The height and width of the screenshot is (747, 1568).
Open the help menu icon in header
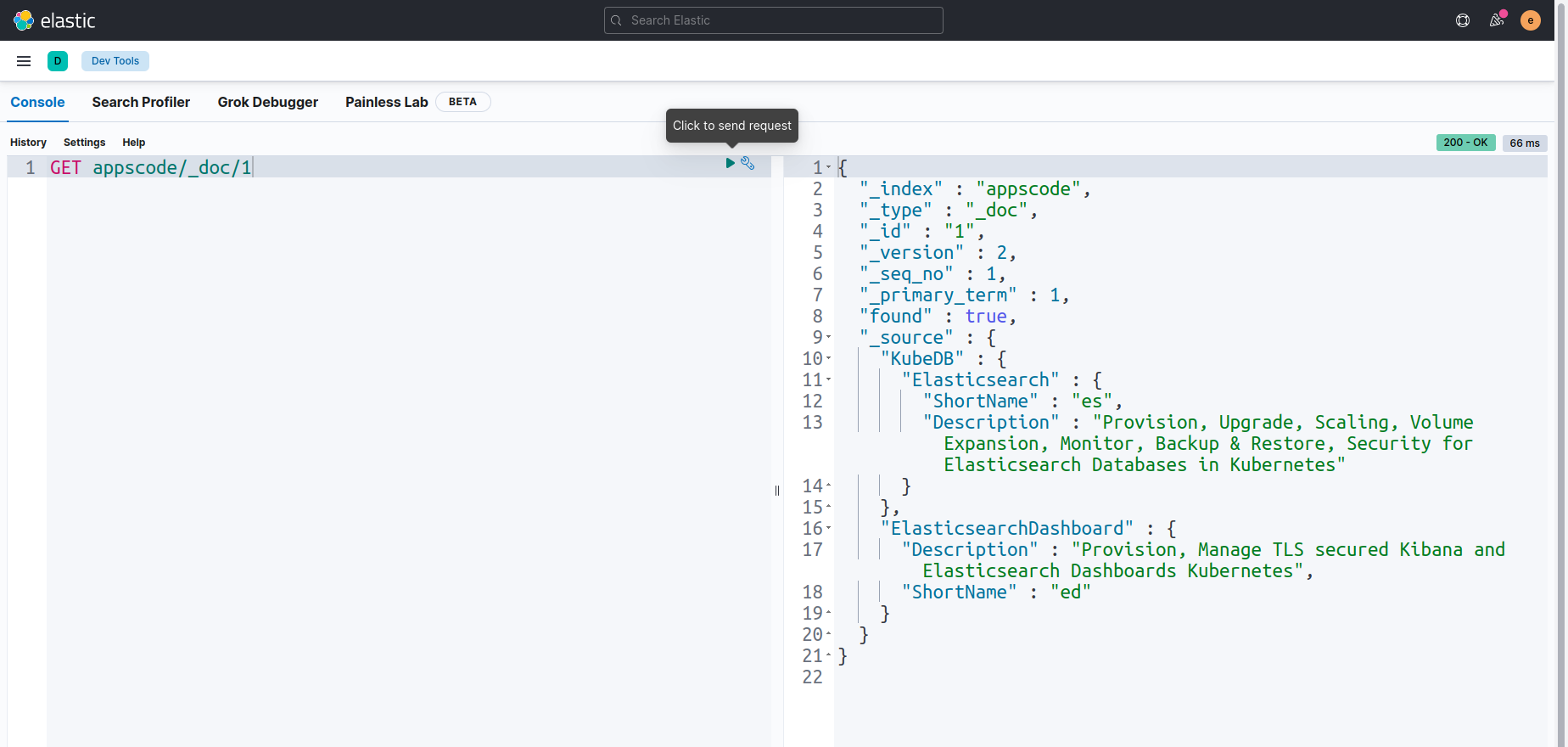coord(1463,20)
